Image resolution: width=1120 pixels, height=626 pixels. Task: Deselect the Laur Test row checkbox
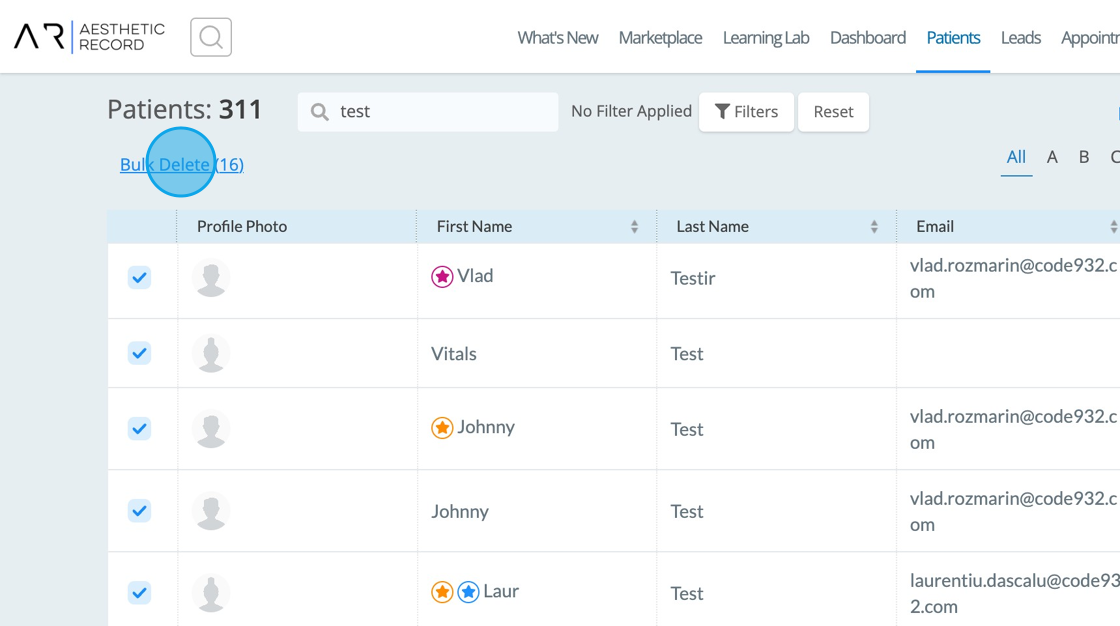point(139,593)
